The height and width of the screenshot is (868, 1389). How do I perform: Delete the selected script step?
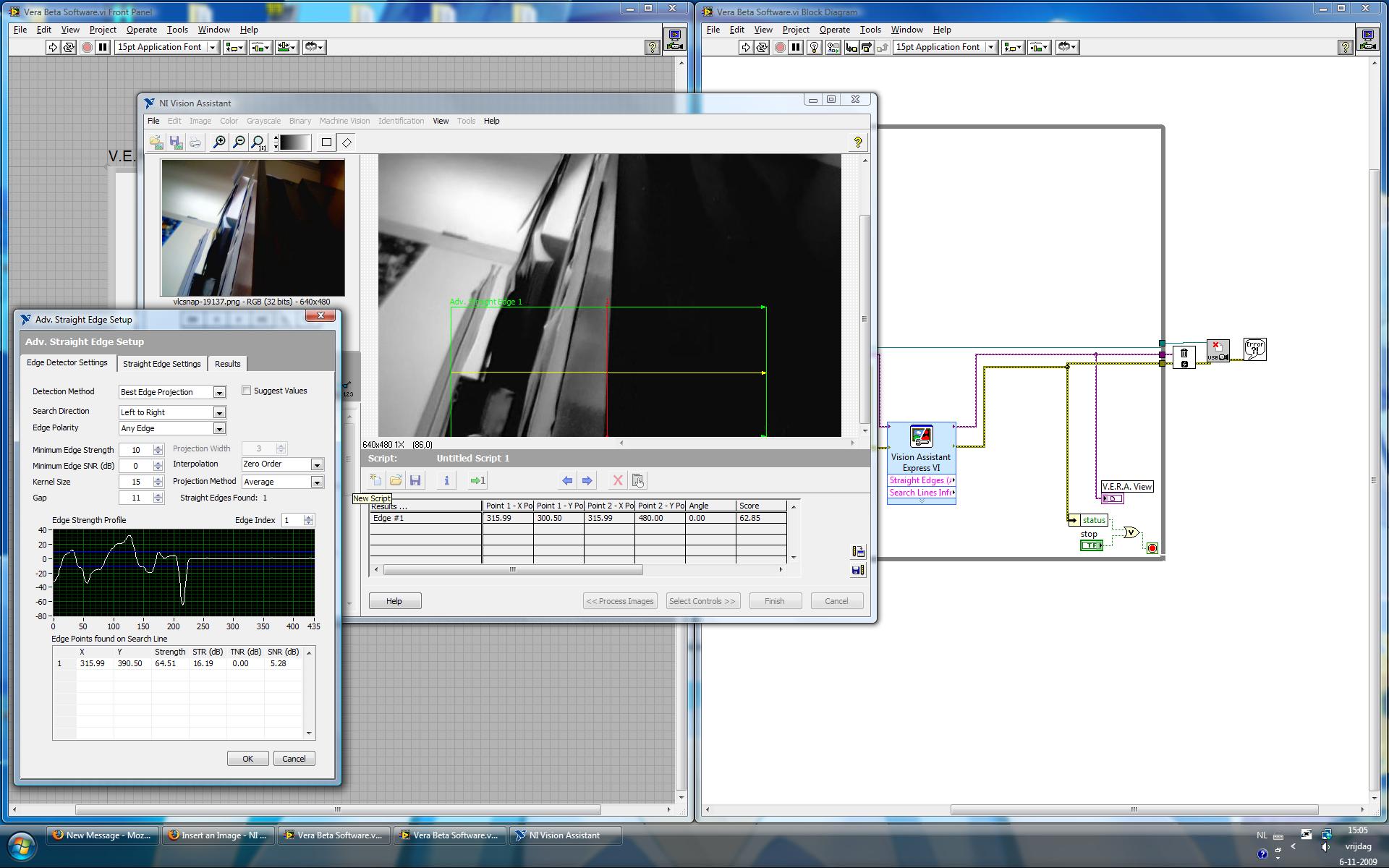click(x=618, y=480)
